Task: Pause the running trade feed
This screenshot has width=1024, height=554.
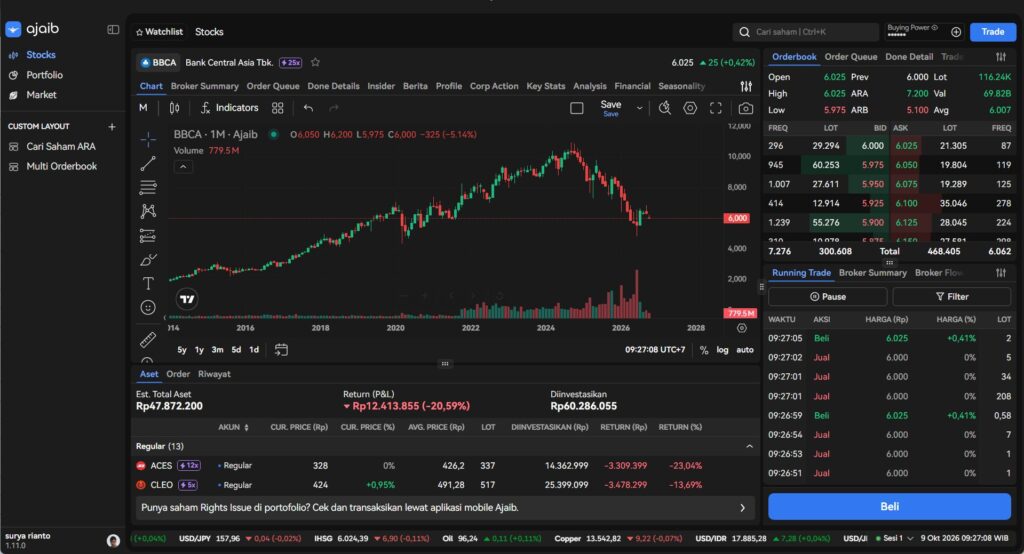Action: point(827,297)
